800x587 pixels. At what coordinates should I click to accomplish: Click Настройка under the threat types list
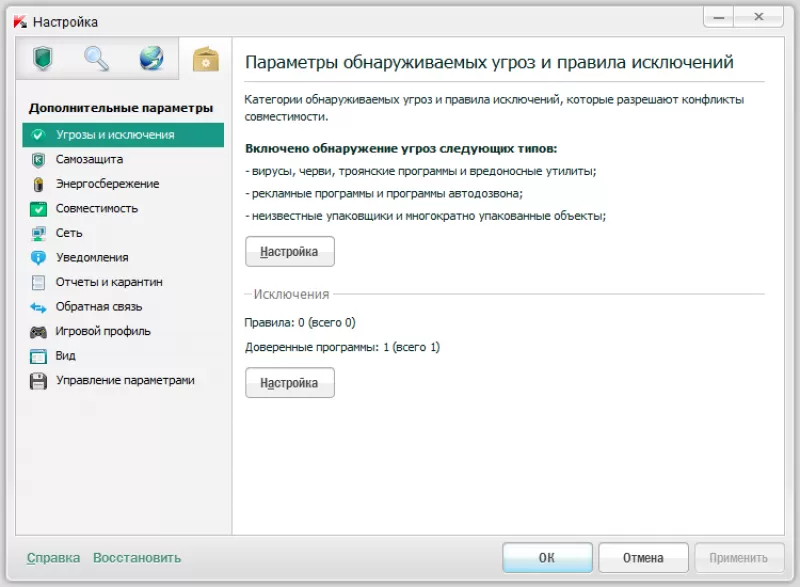(290, 251)
